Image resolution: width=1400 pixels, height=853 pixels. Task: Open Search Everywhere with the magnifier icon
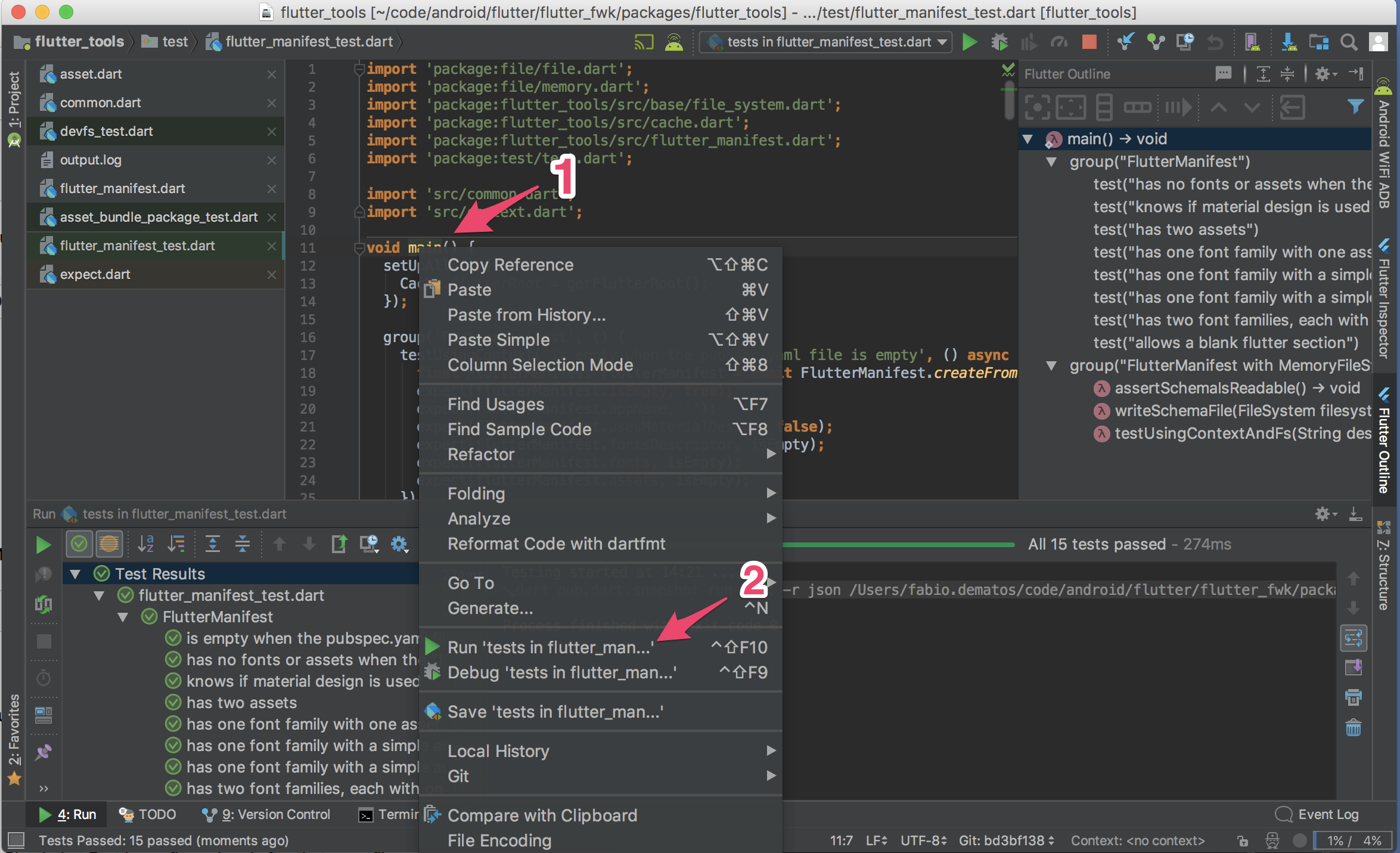pyautogui.click(x=1348, y=42)
